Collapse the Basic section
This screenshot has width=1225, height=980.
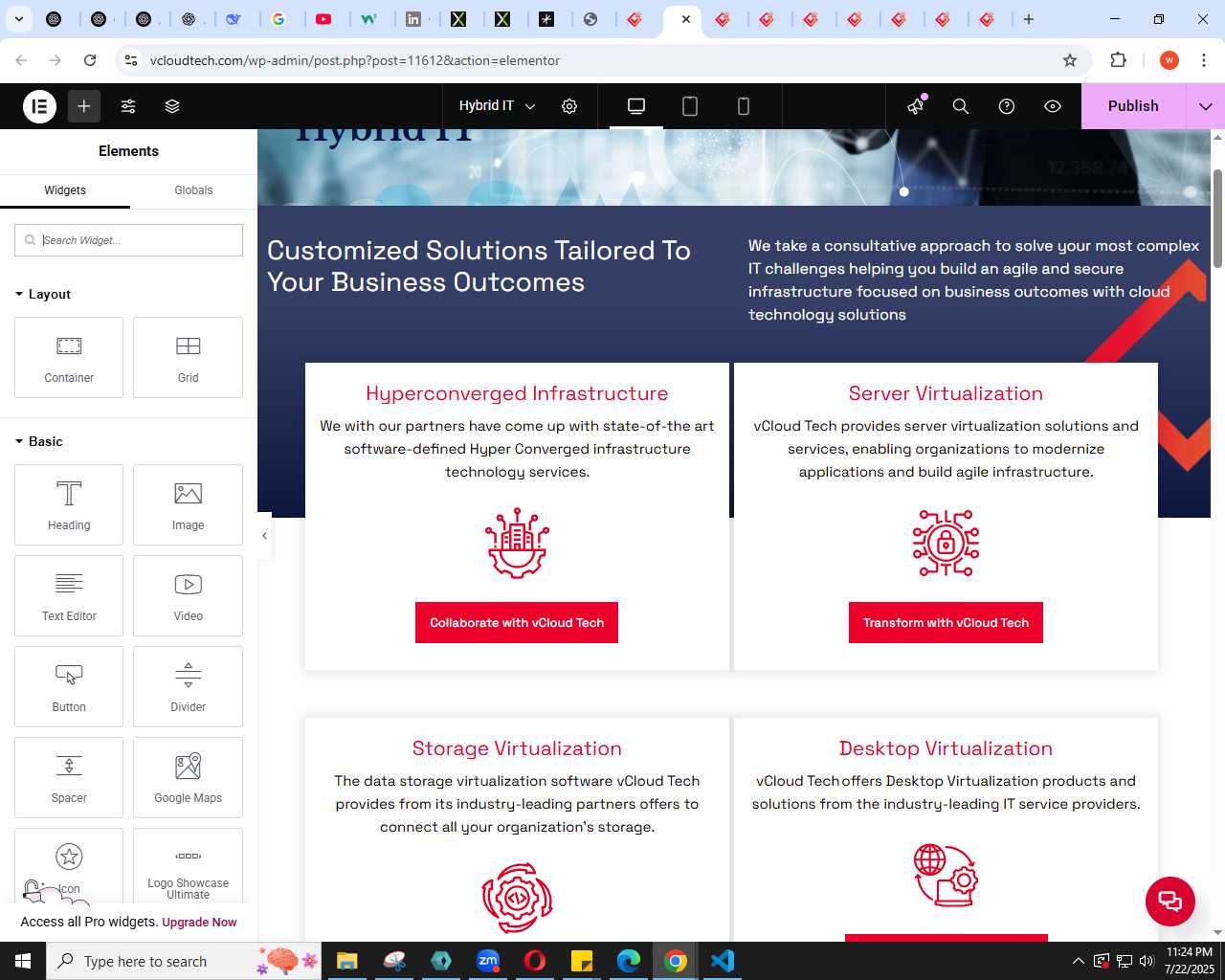39,441
